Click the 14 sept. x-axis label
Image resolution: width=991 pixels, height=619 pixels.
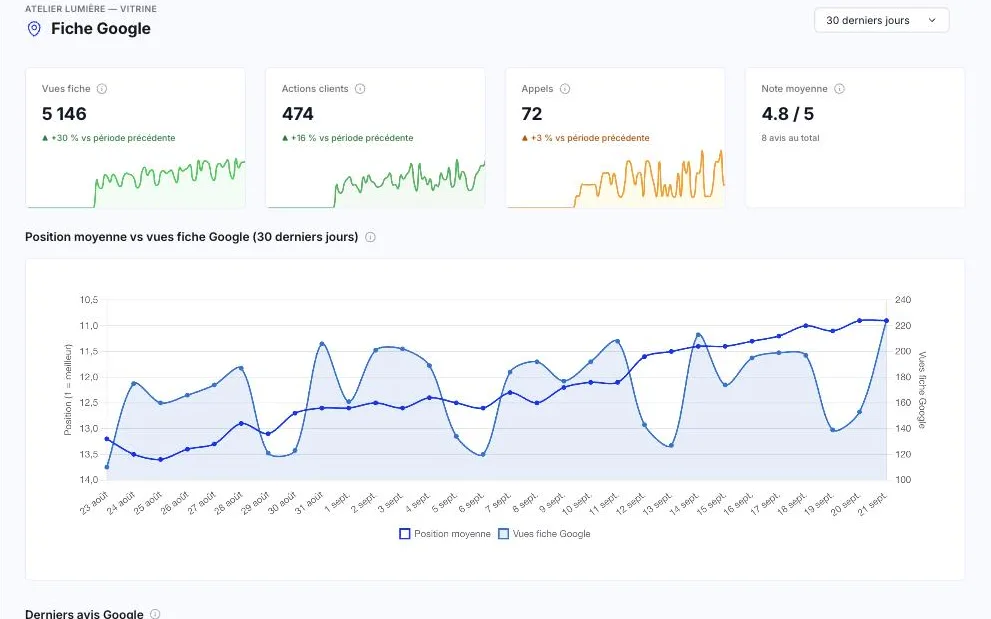coord(685,503)
